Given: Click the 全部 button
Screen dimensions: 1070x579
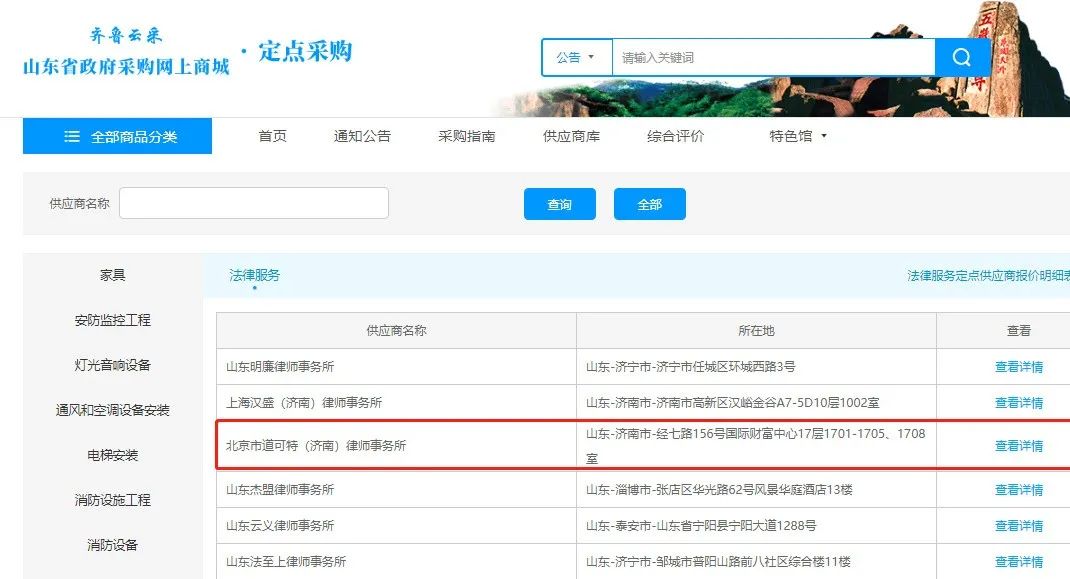Looking at the screenshot, I should coord(650,203).
